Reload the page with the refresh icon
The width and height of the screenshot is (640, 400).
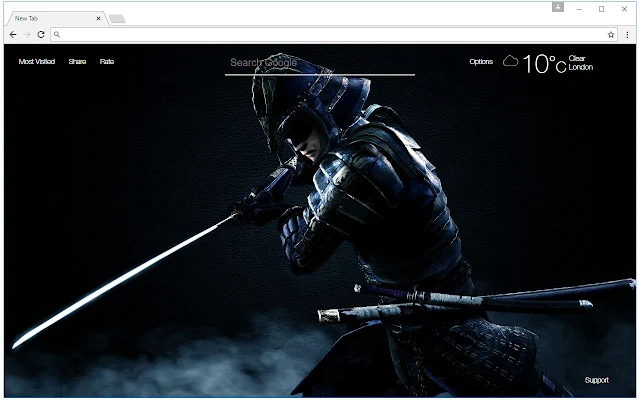point(41,35)
